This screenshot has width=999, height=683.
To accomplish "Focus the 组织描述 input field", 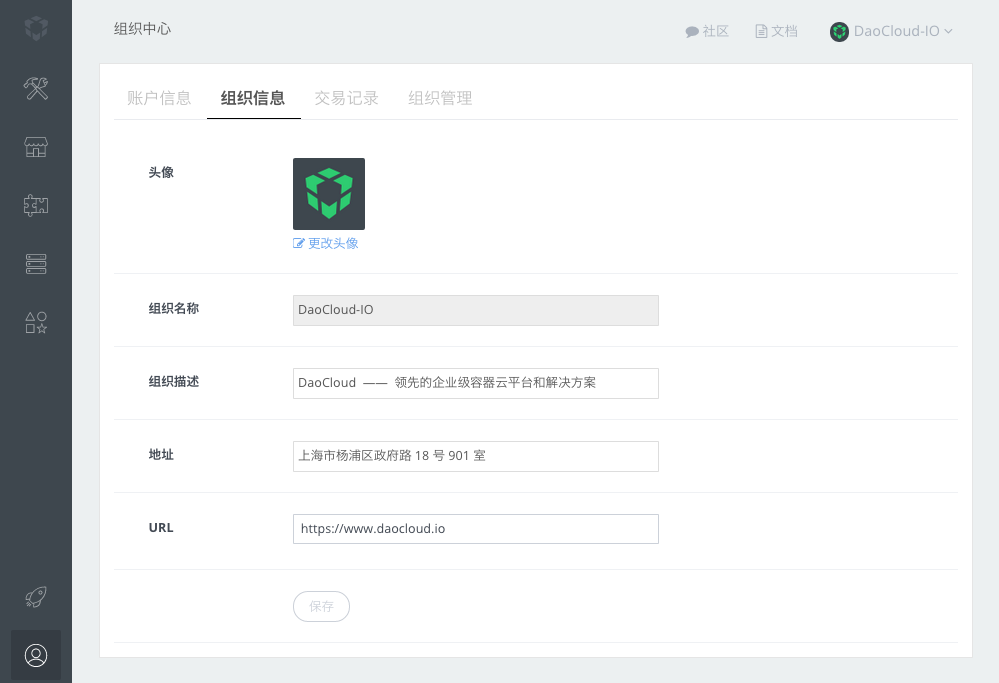I will coord(476,384).
